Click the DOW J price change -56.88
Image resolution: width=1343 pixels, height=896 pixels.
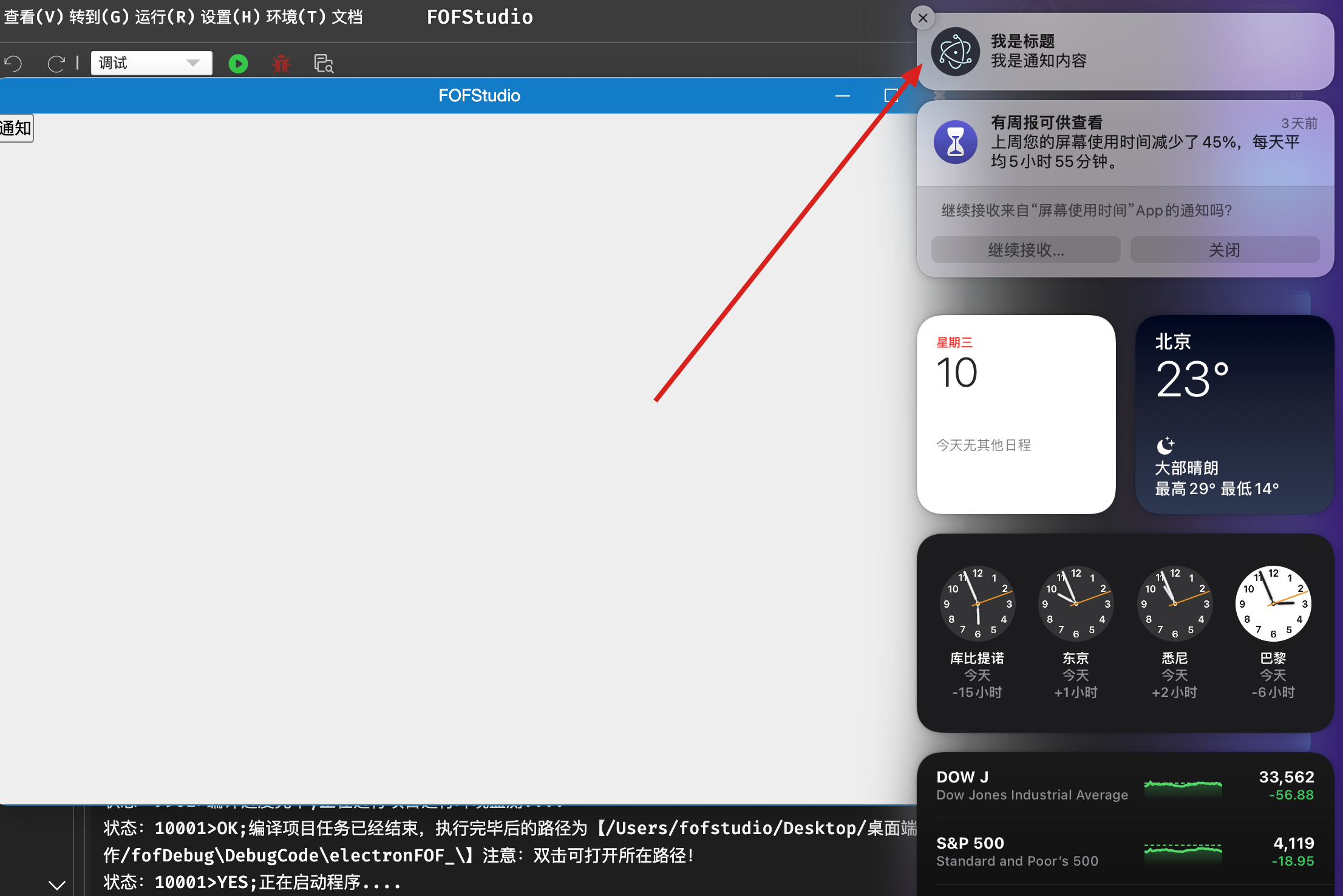[1291, 795]
